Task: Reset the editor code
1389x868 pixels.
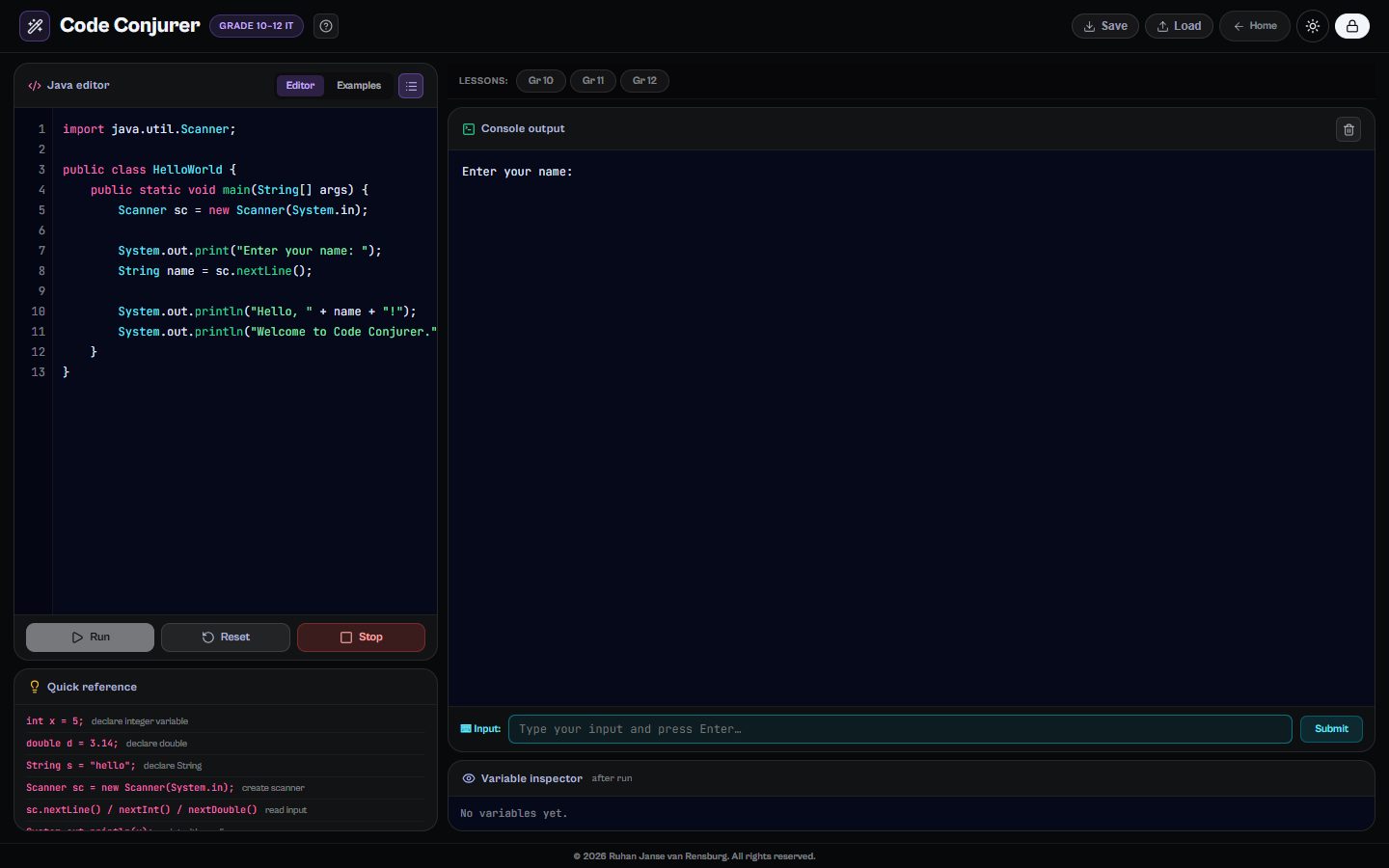Action: coord(226,637)
